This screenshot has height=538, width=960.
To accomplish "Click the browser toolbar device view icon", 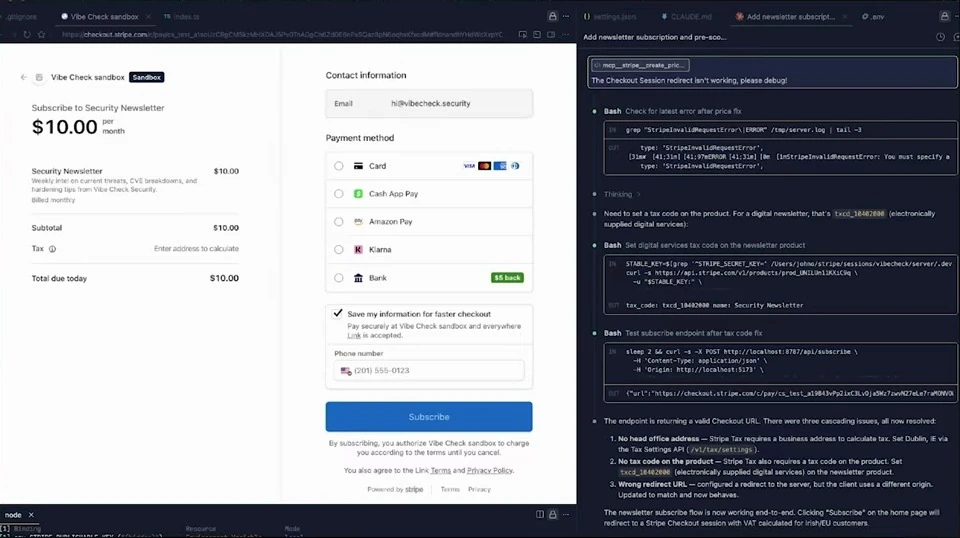I will [551, 35].
